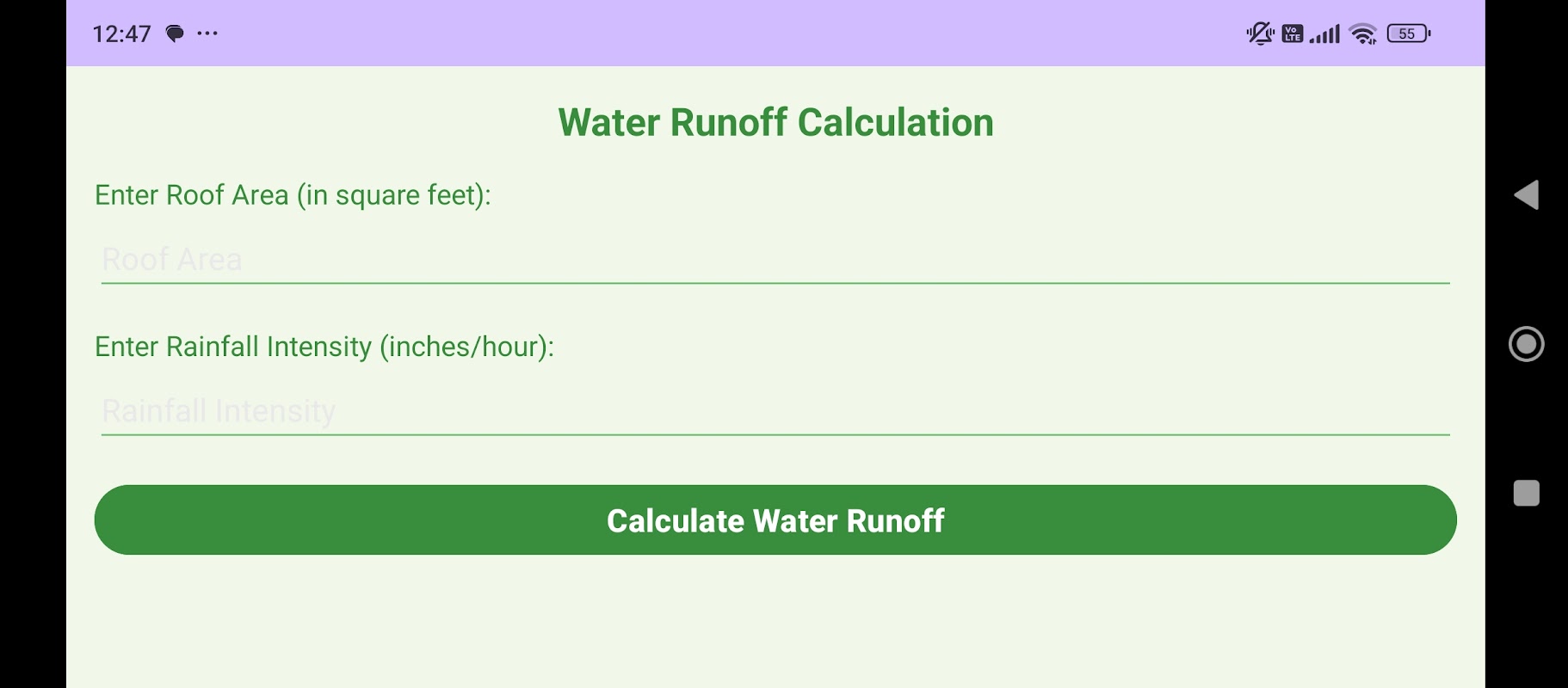The width and height of the screenshot is (1568, 688).
Task: Tap the empty area below Calculate button
Action: (775, 623)
